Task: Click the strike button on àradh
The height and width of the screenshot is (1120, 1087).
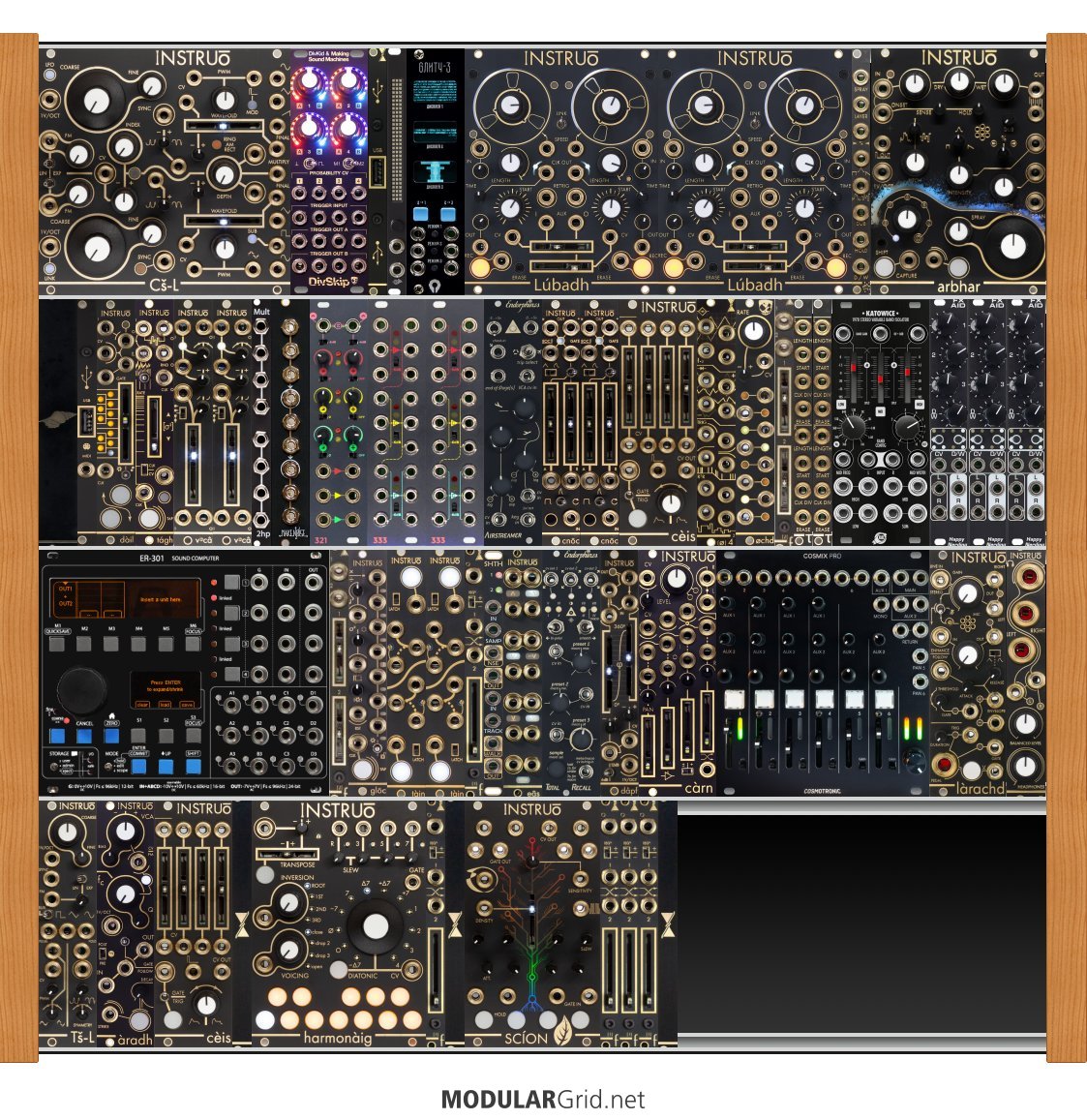Action: pyautogui.click(x=138, y=1019)
